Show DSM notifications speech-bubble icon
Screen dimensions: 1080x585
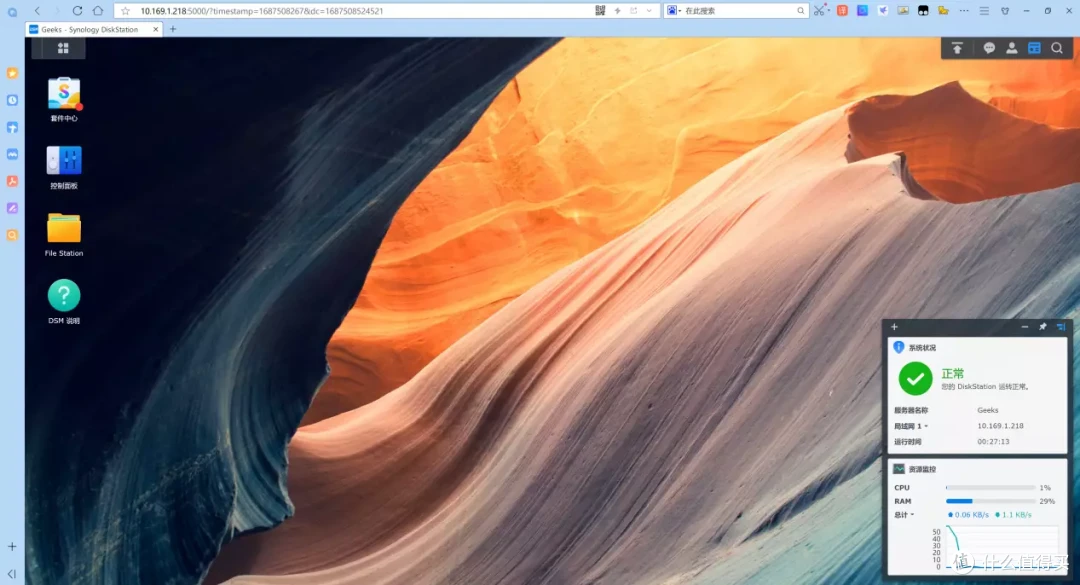point(989,48)
